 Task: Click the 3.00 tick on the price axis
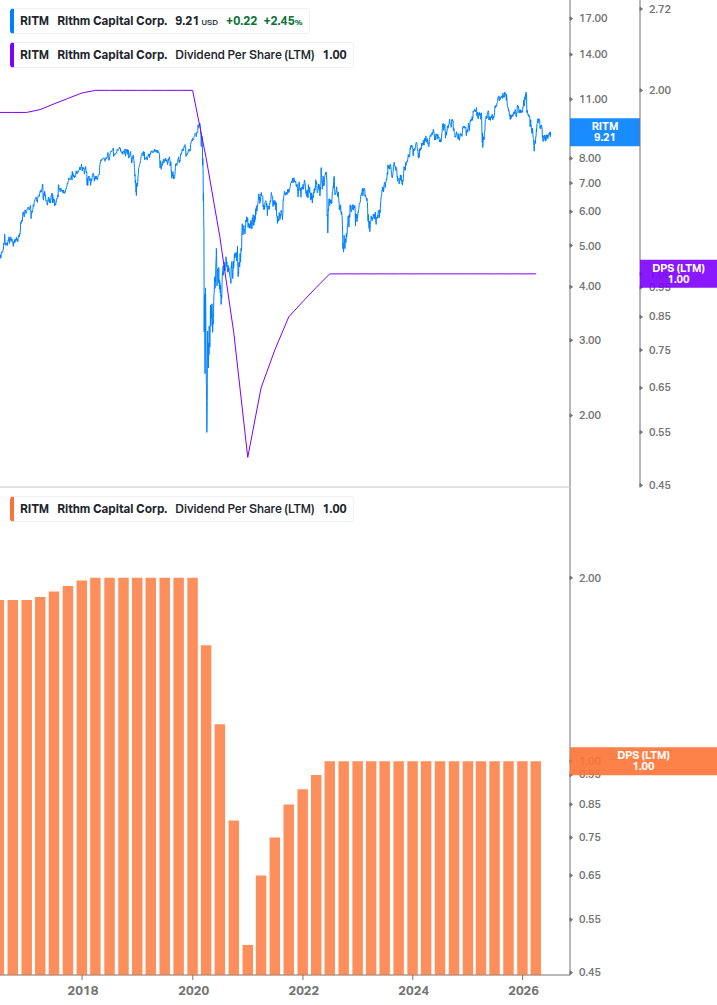[x=589, y=340]
